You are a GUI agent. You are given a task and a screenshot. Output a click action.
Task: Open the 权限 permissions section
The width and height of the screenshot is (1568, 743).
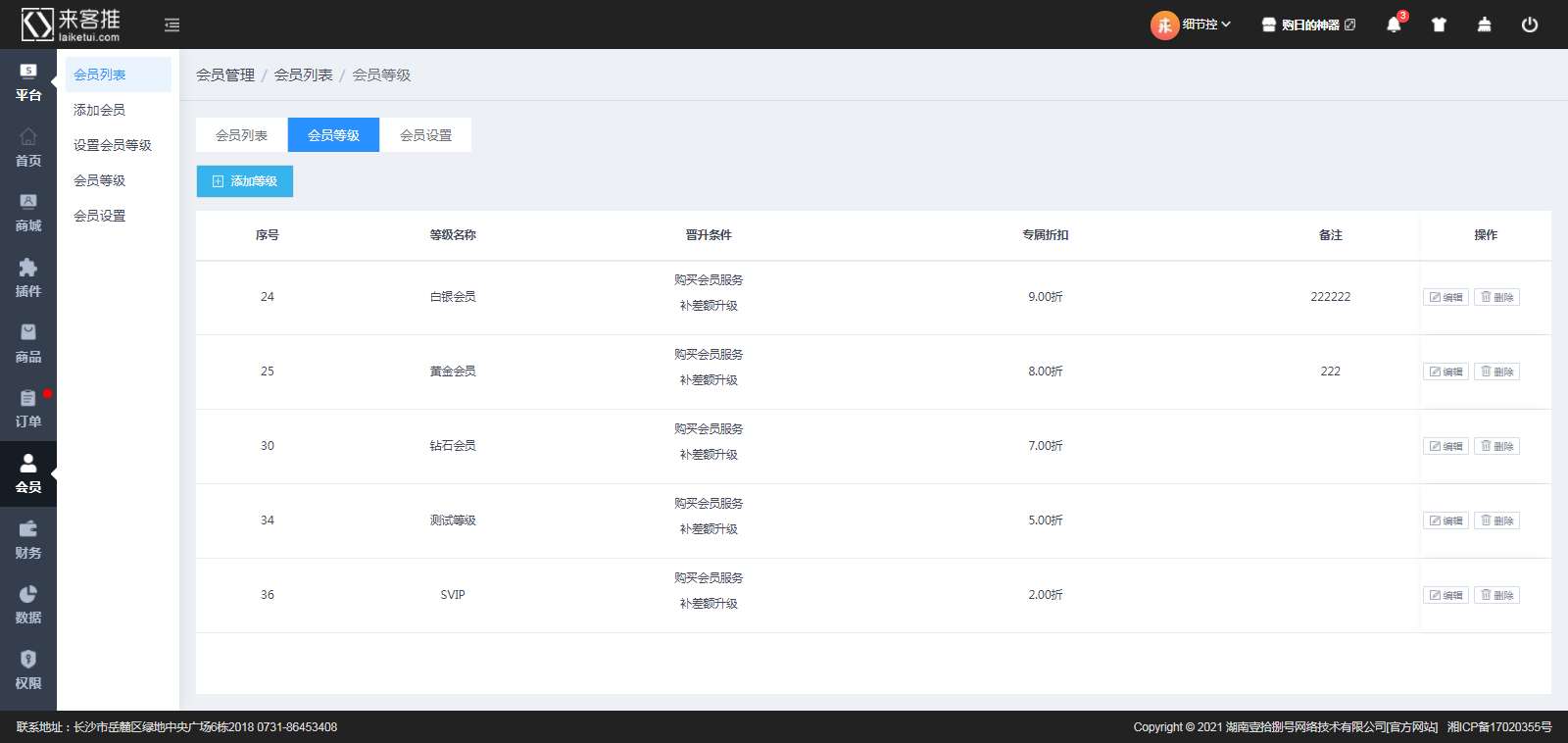coord(28,670)
